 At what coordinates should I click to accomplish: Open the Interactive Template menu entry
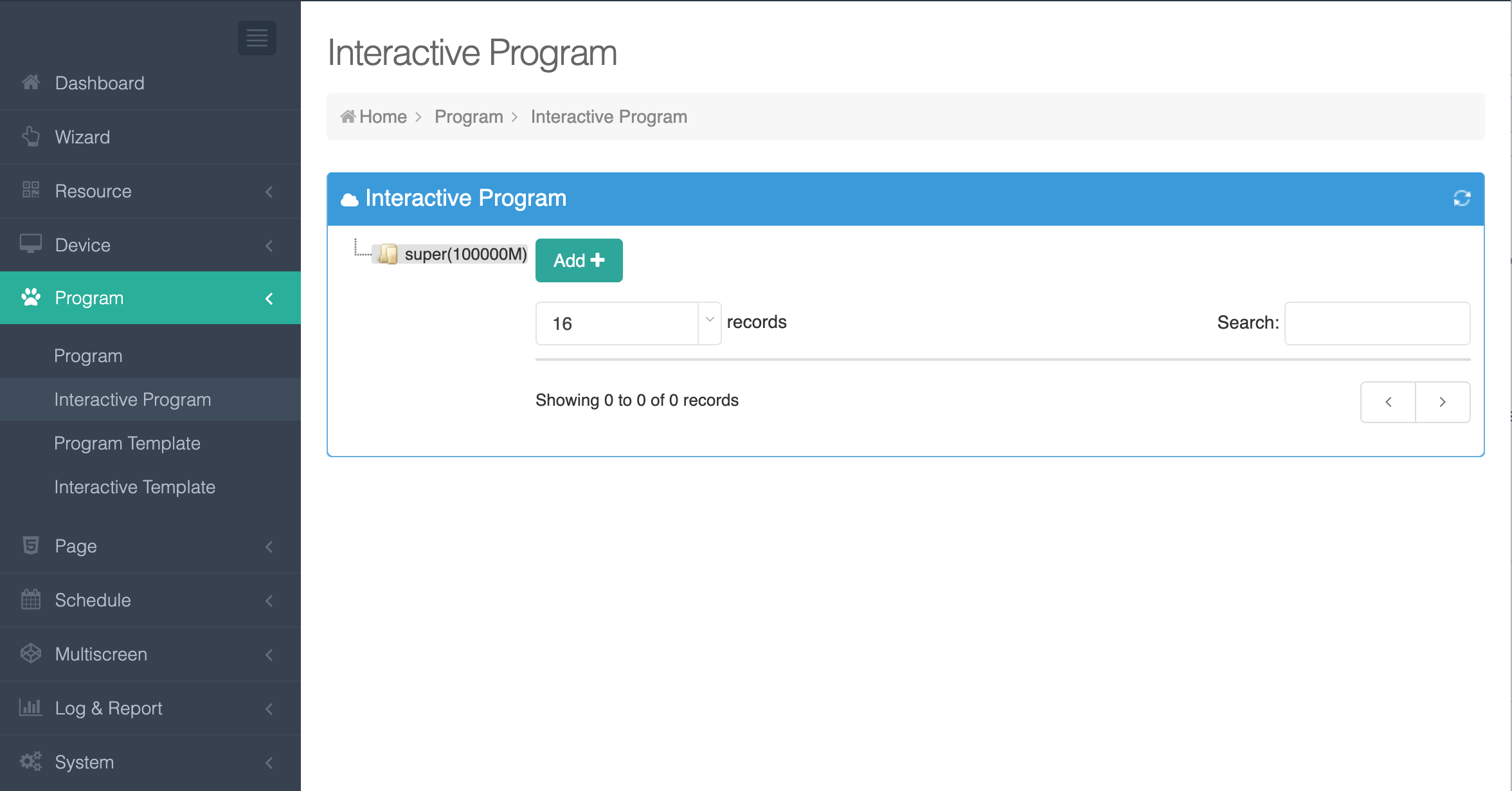[134, 487]
